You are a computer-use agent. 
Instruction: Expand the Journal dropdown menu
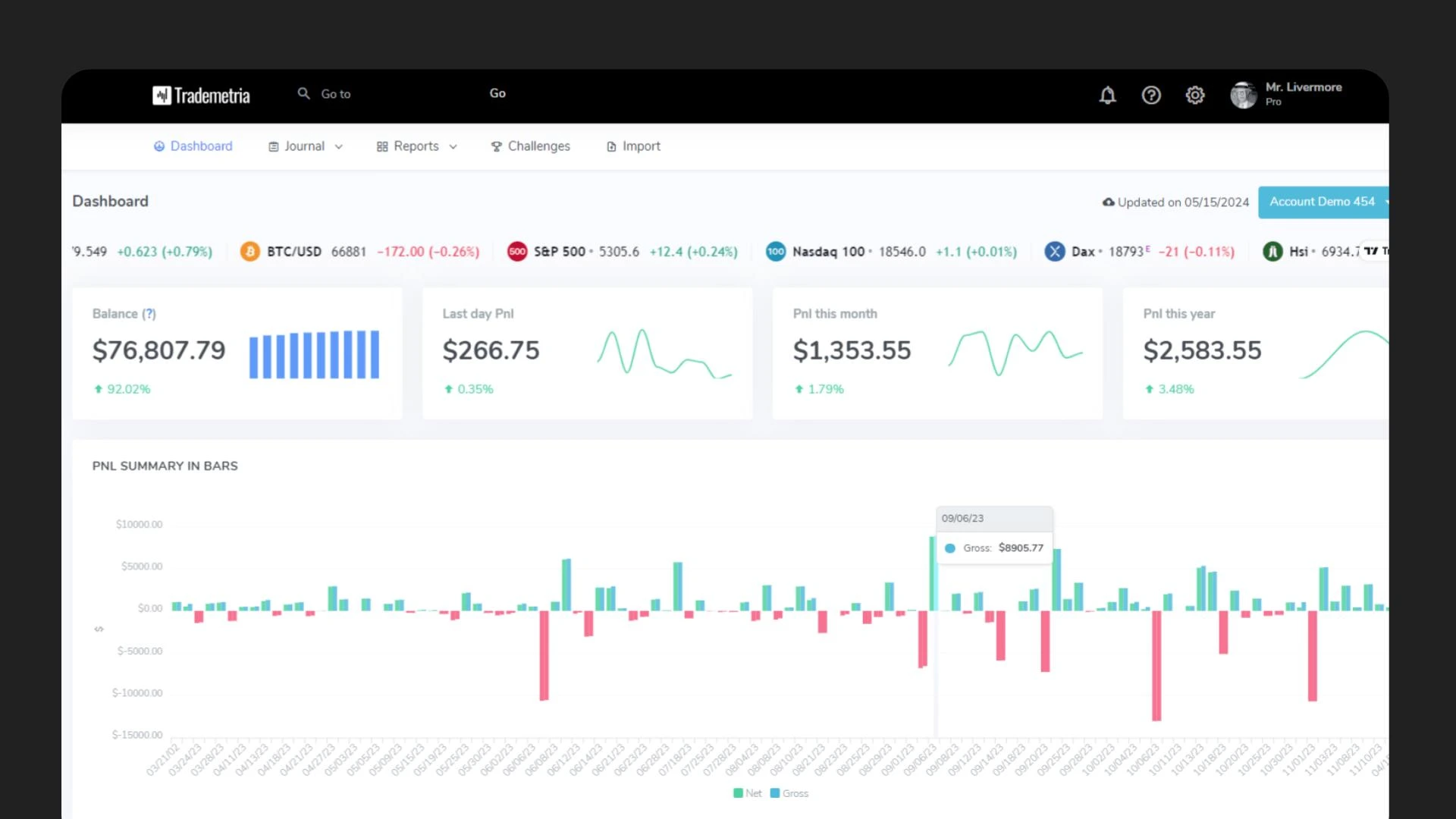[x=306, y=146]
